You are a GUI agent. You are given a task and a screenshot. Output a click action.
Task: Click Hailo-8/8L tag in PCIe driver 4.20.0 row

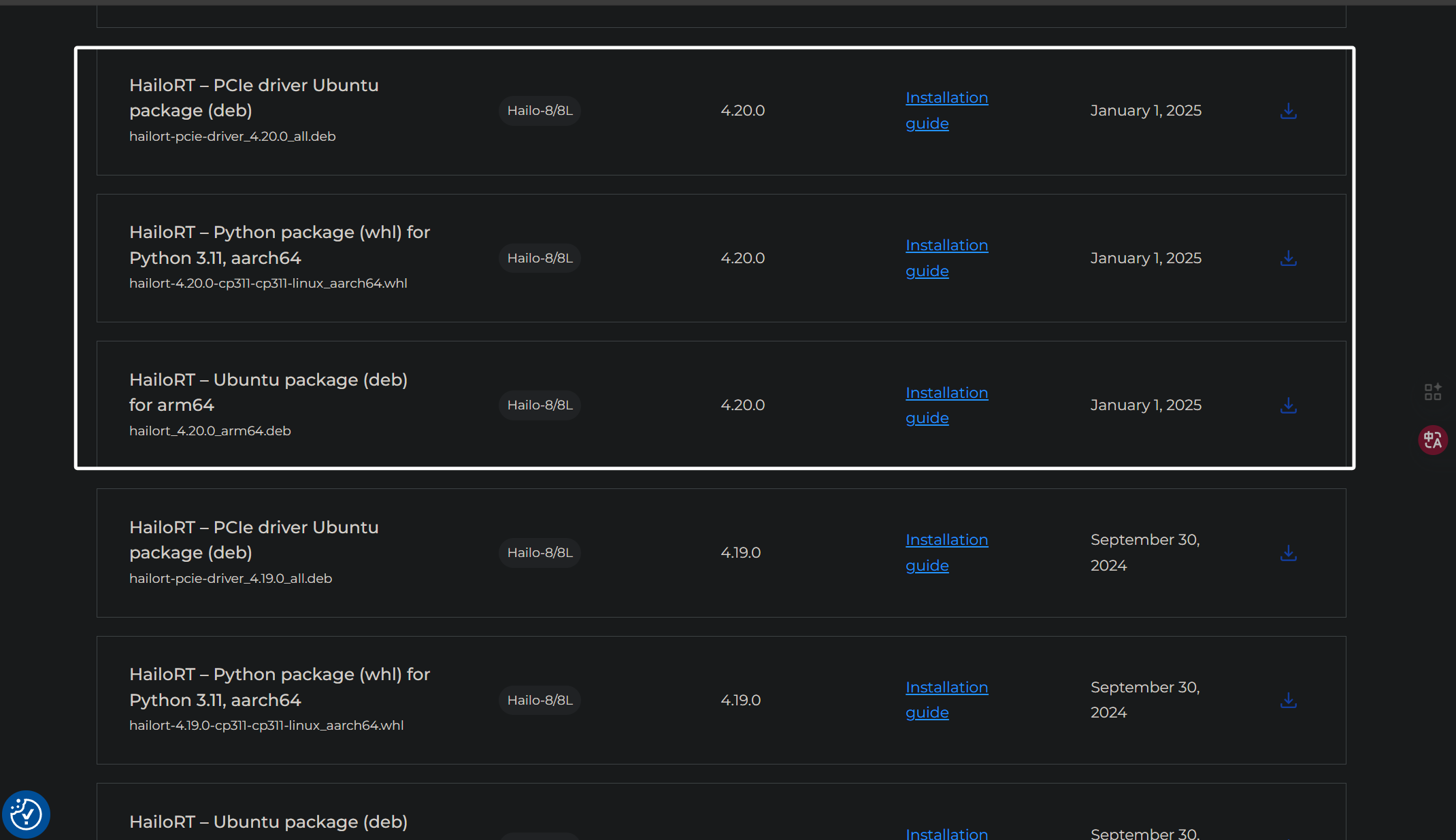pyautogui.click(x=540, y=111)
